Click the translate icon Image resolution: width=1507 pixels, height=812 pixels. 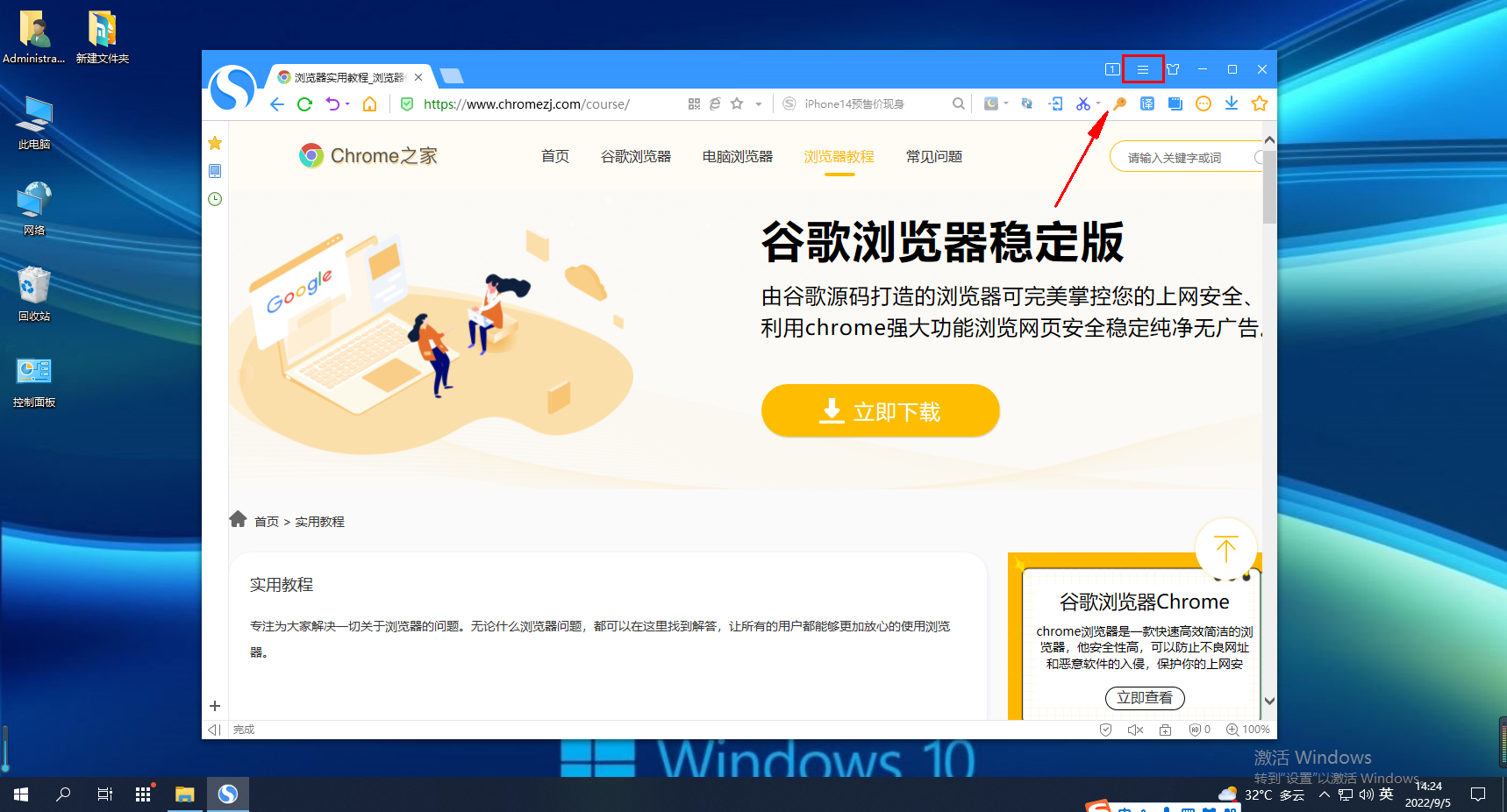click(1147, 103)
